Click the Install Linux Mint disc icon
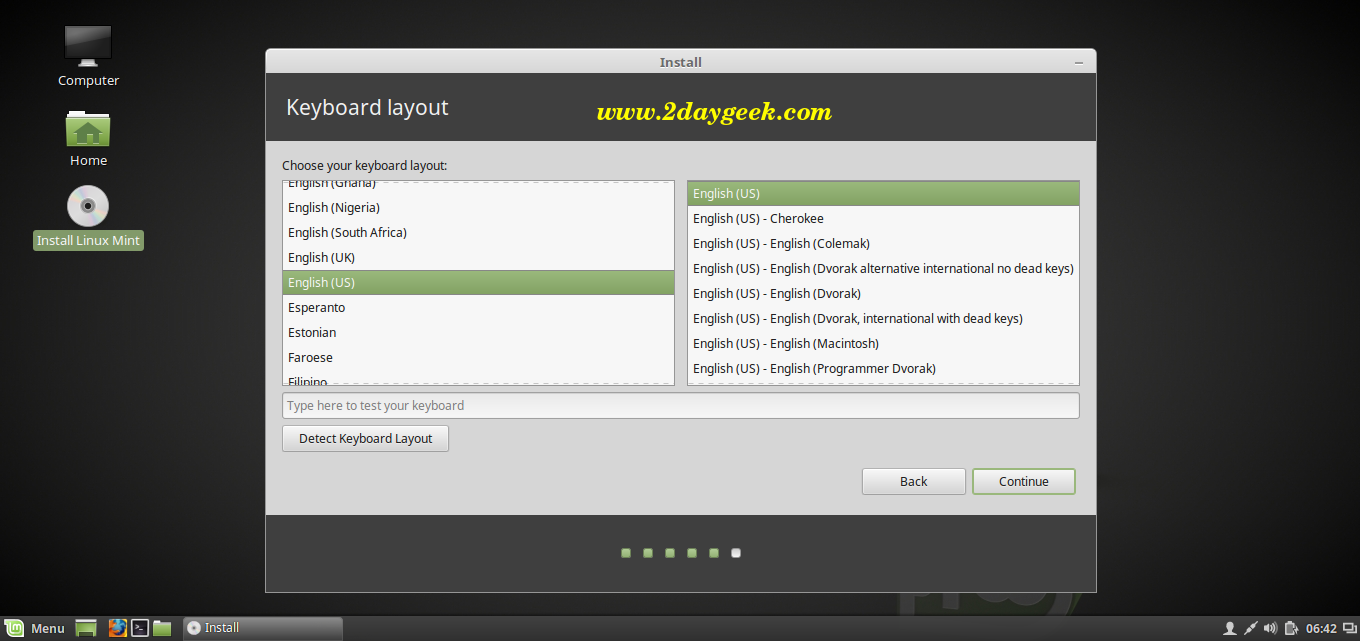 (88, 207)
